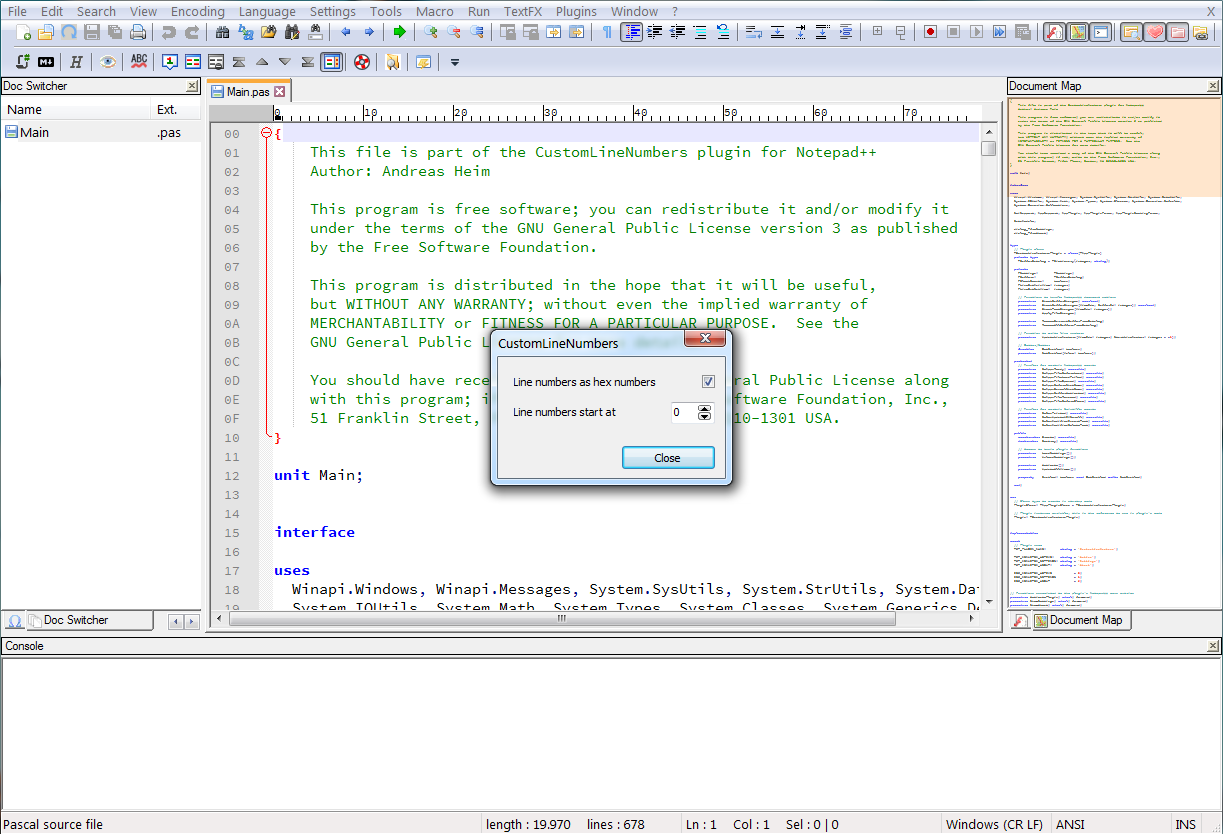Close the Document Map panel
Image resolution: width=1223 pixels, height=834 pixels.
coord(1214,86)
